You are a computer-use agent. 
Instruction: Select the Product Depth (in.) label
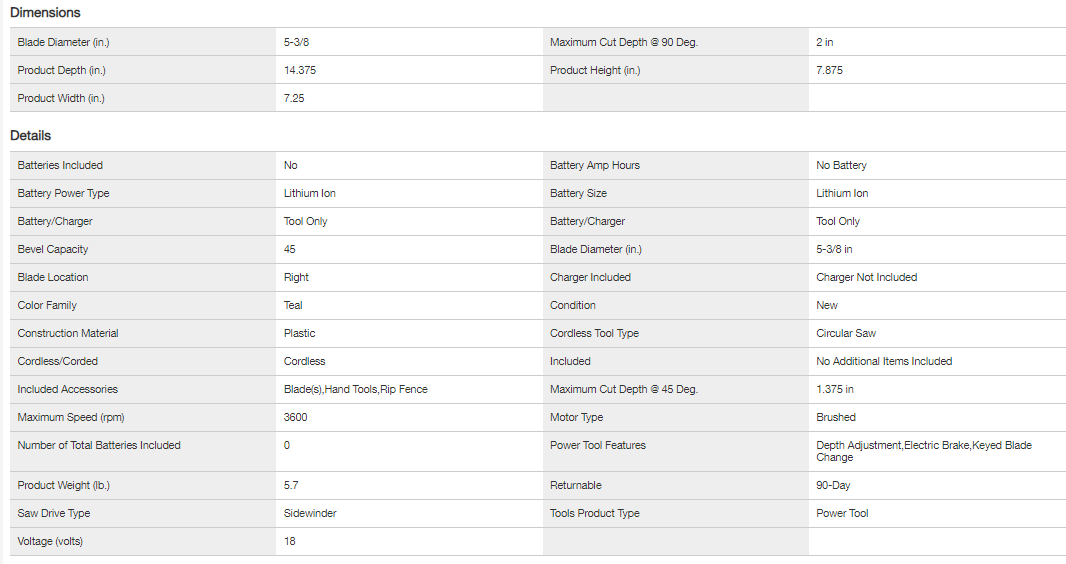pos(61,70)
